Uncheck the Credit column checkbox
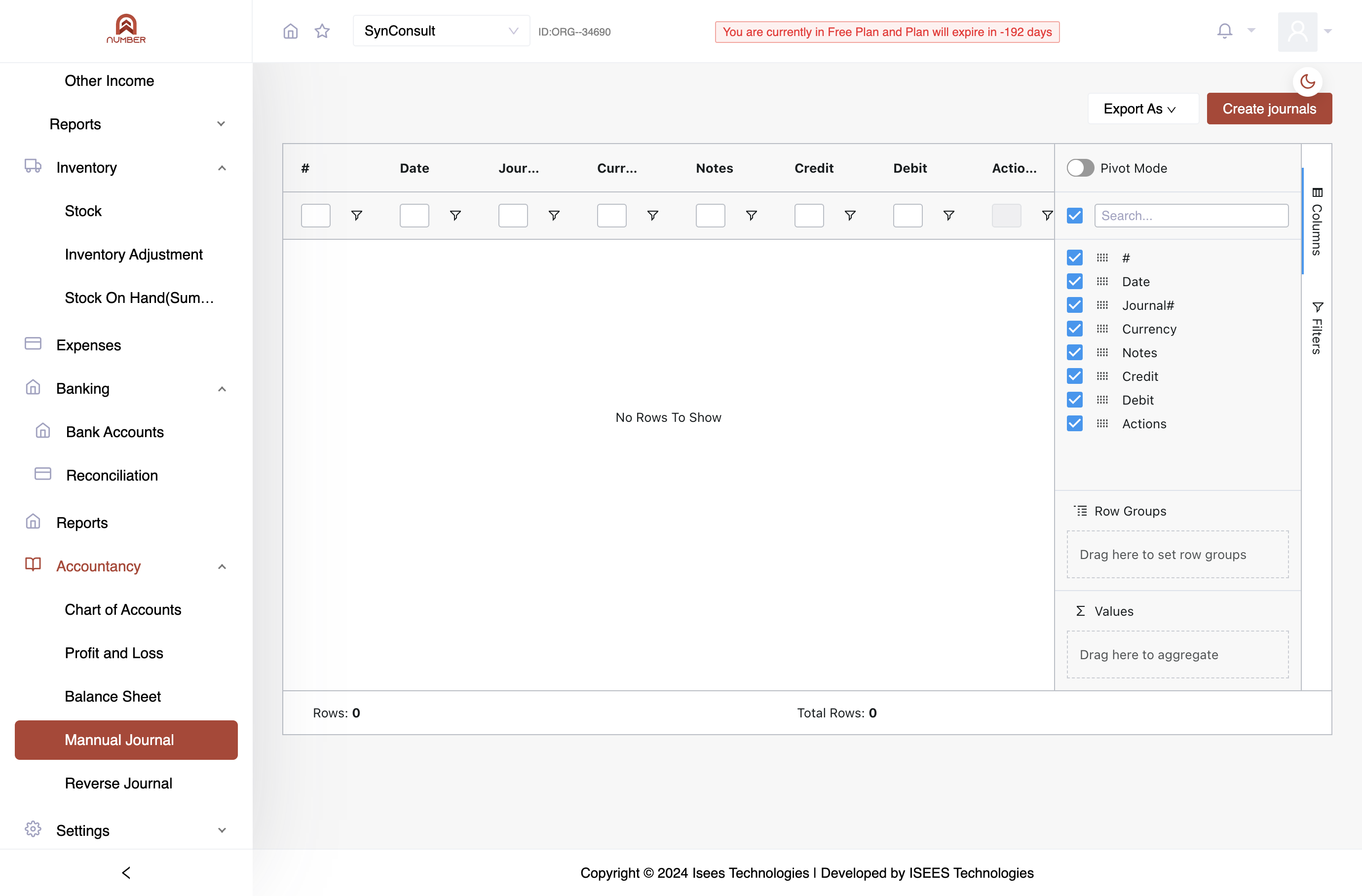The width and height of the screenshot is (1362, 896). click(x=1075, y=376)
